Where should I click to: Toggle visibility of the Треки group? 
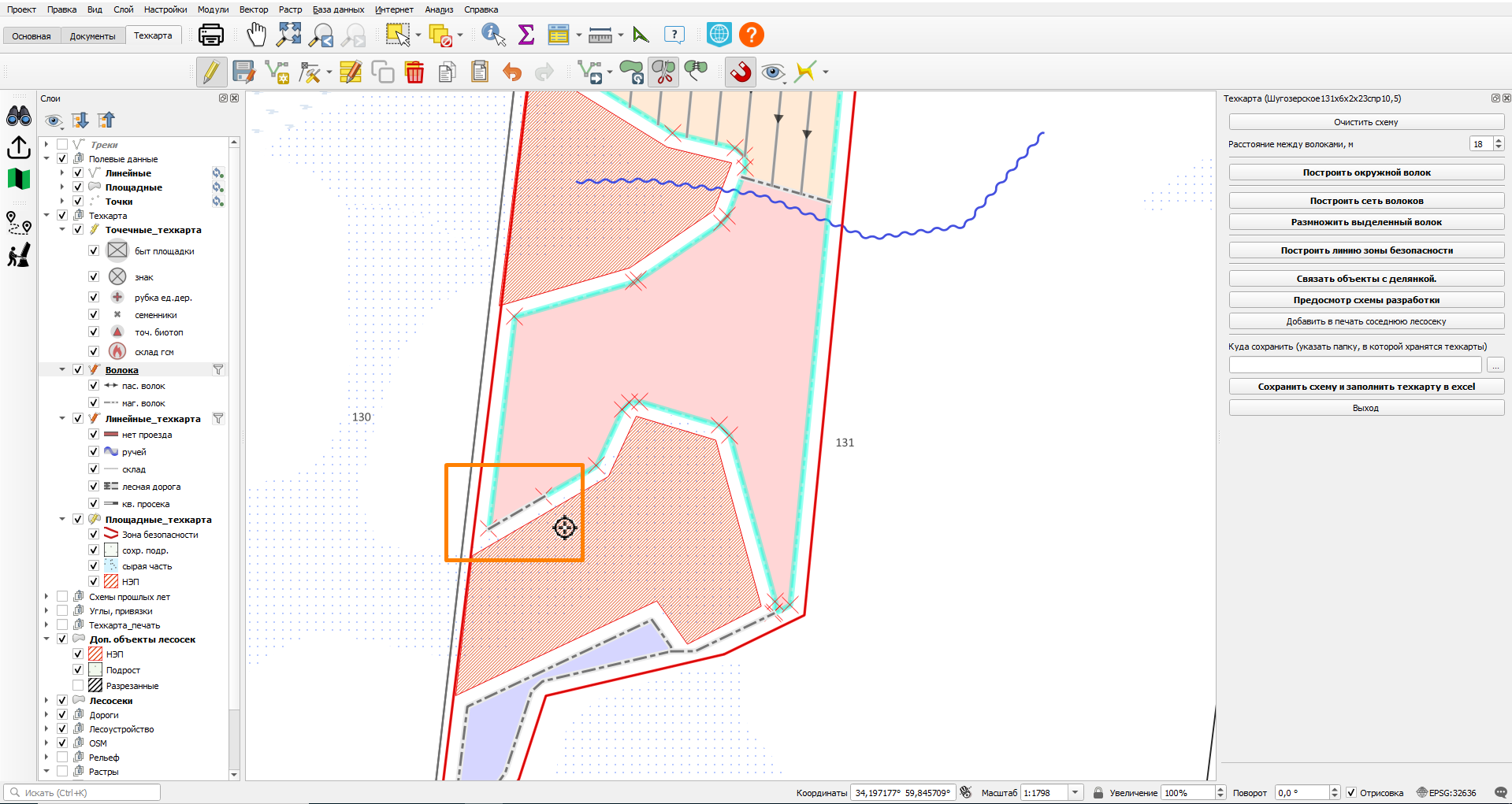[x=62, y=145]
